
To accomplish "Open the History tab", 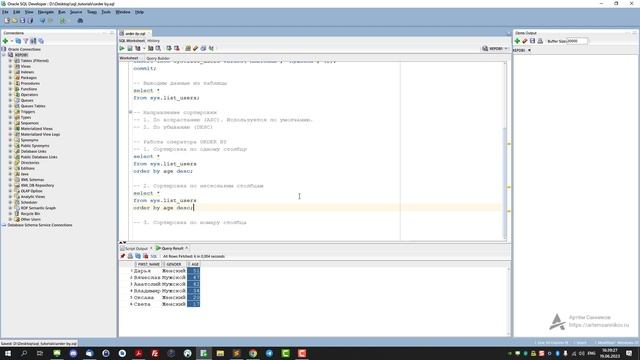I will click(x=153, y=41).
